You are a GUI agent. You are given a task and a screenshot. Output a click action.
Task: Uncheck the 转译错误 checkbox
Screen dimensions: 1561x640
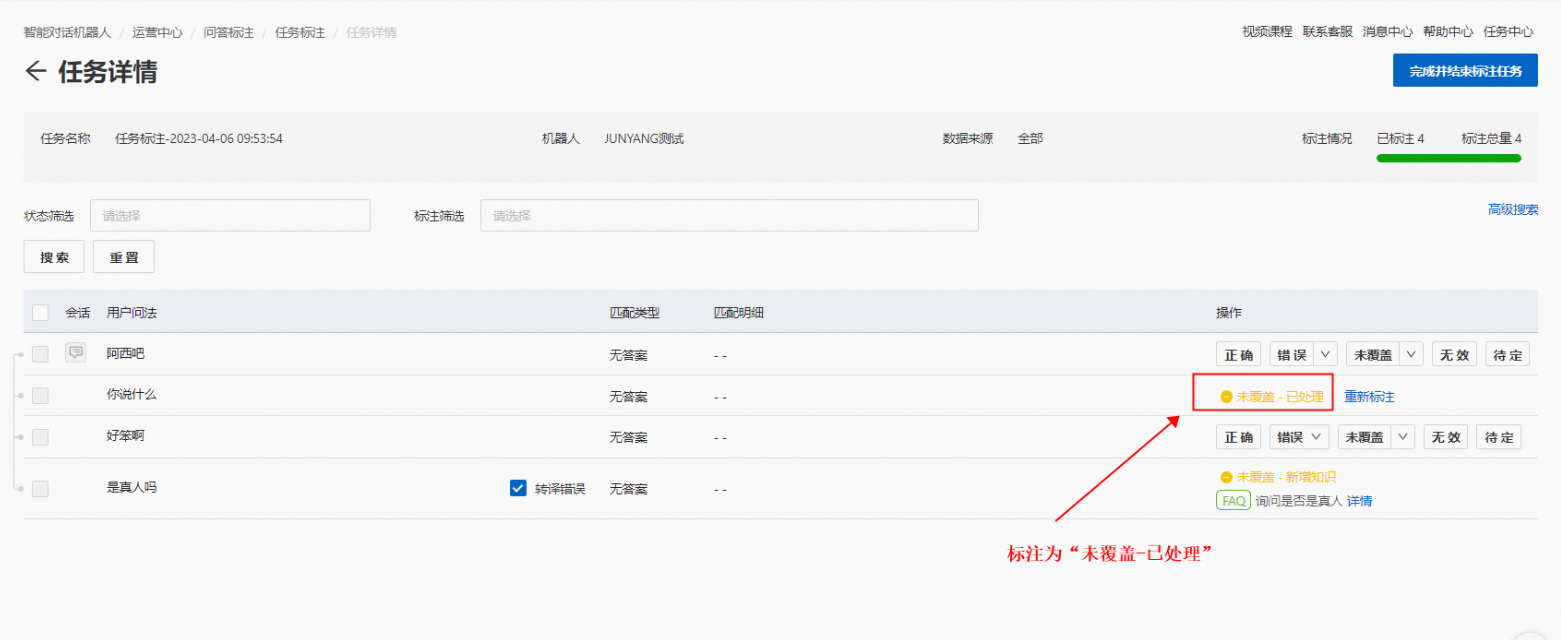518,488
